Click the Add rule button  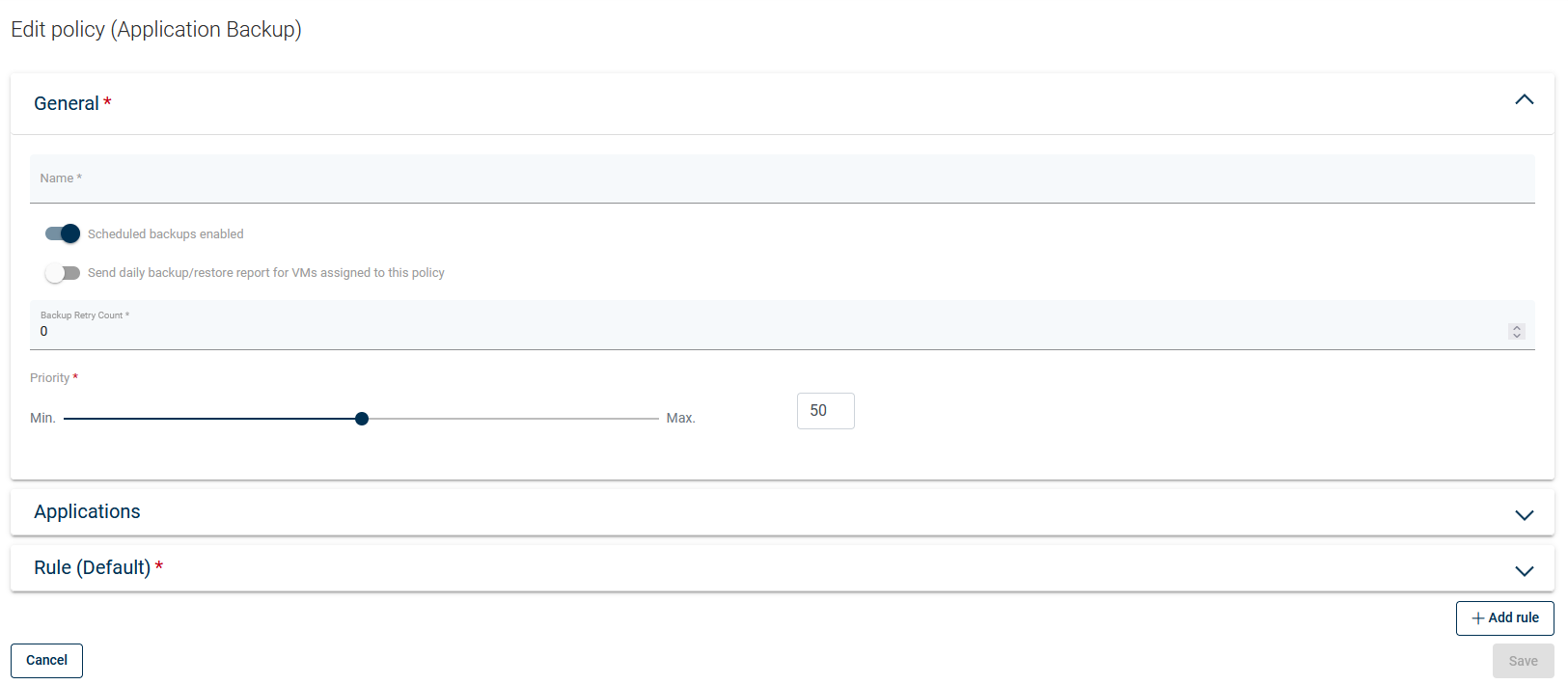(1504, 618)
